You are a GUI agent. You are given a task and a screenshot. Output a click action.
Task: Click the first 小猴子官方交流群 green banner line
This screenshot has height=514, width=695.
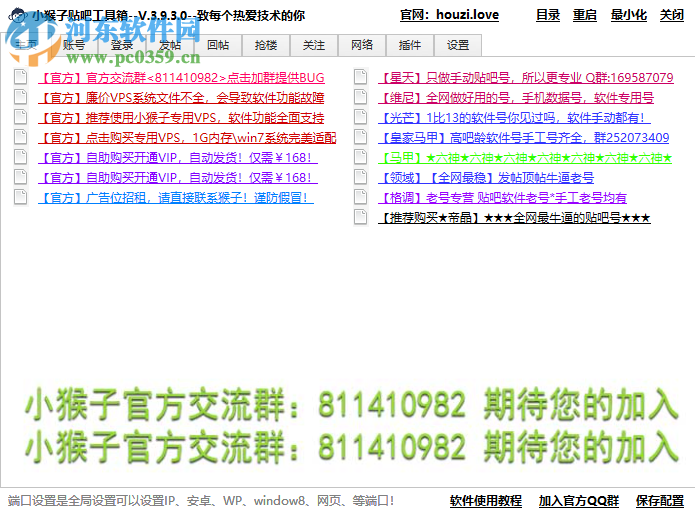point(351,405)
